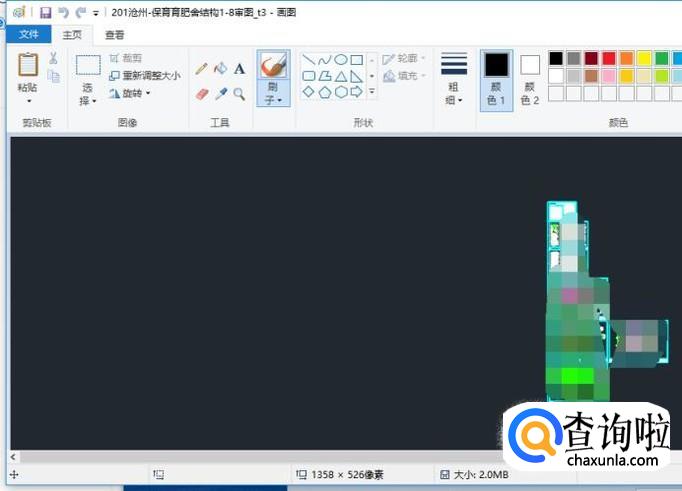Click the Copy icon below scissors
This screenshot has height=491, width=682.
coord(54,77)
